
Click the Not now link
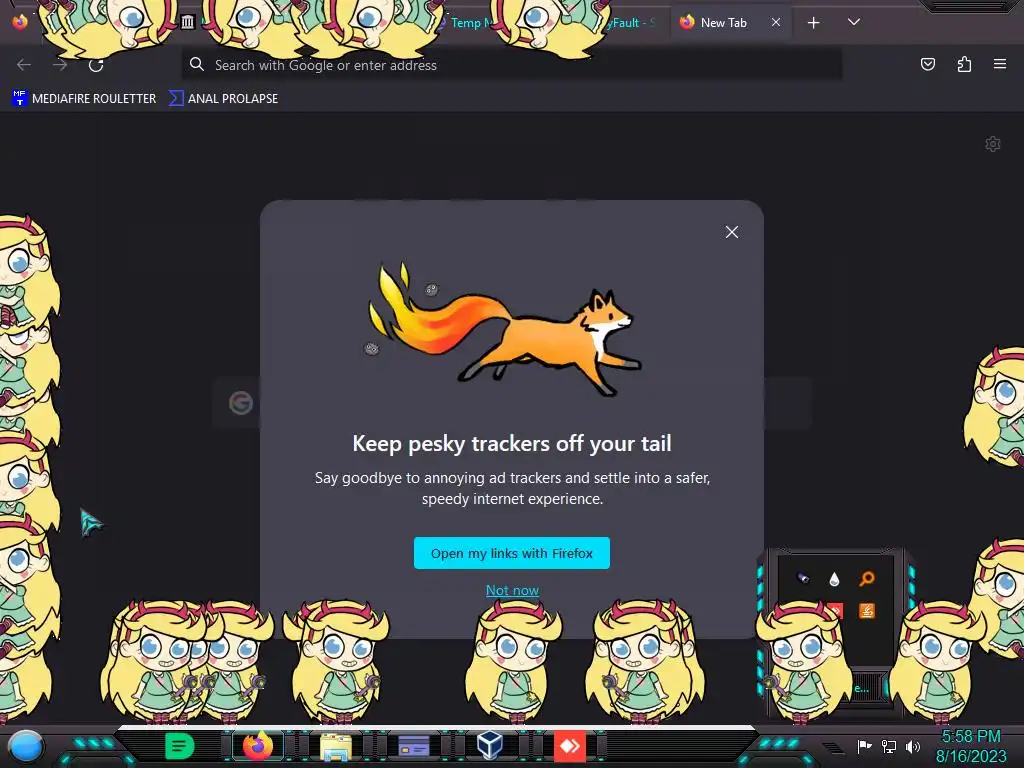coord(512,590)
